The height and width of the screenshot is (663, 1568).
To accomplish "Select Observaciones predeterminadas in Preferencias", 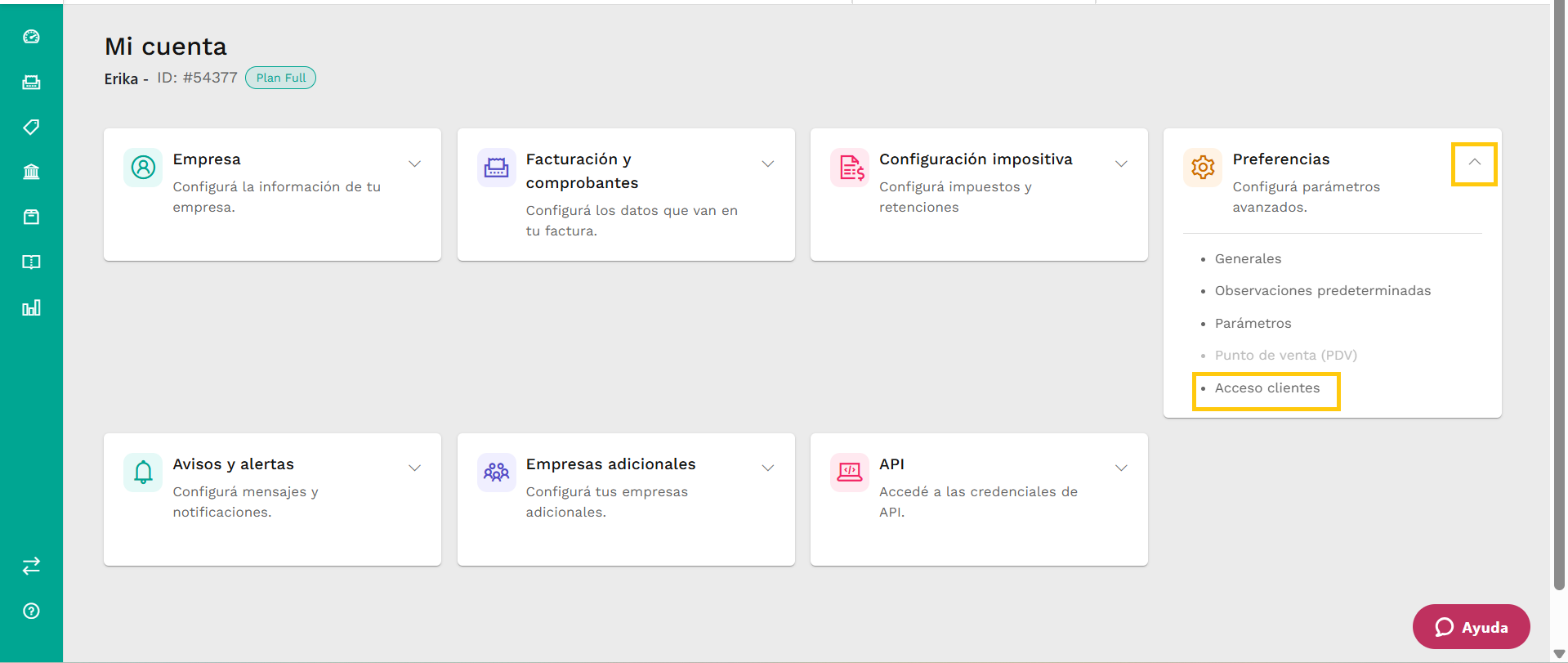I will tap(1323, 291).
